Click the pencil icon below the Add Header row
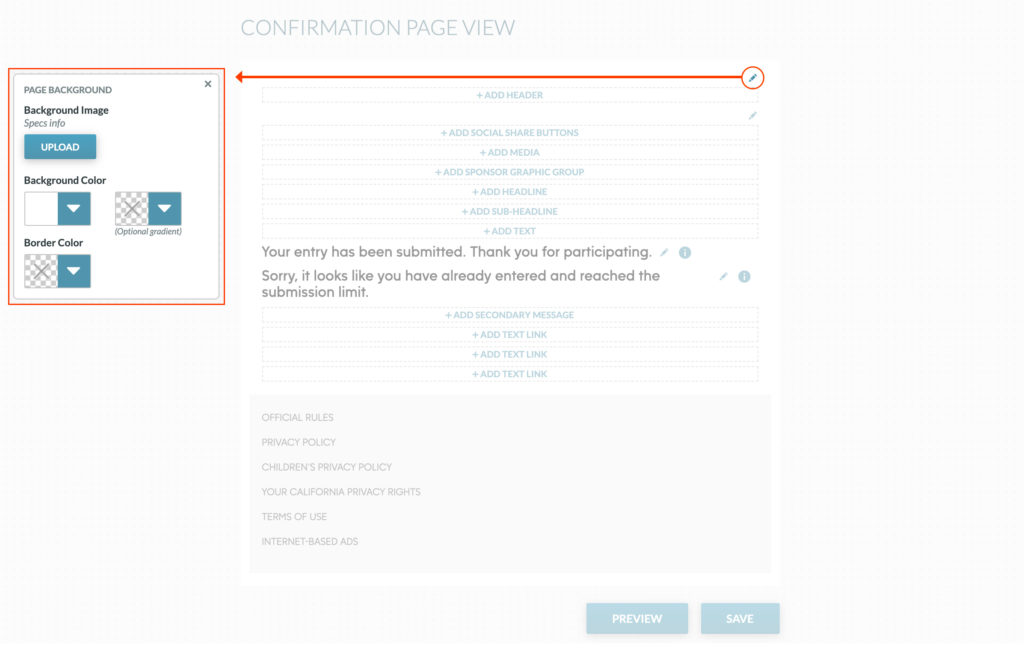The width and height of the screenshot is (1024, 663). point(753,116)
